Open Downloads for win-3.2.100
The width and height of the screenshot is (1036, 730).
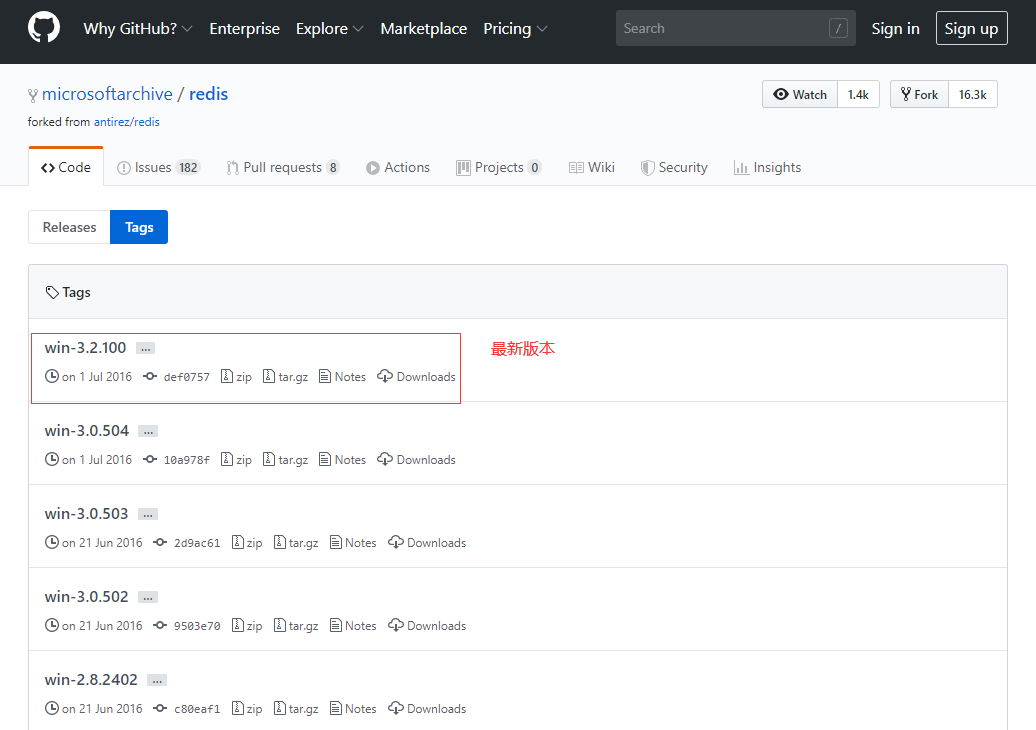tap(416, 377)
